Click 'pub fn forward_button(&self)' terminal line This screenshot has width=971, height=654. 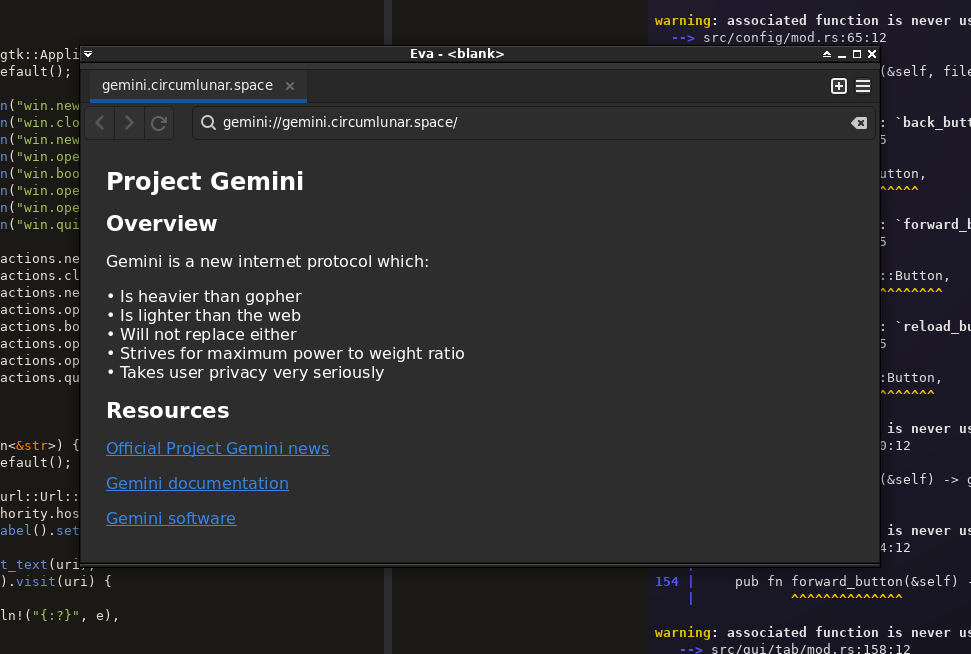pos(846,581)
